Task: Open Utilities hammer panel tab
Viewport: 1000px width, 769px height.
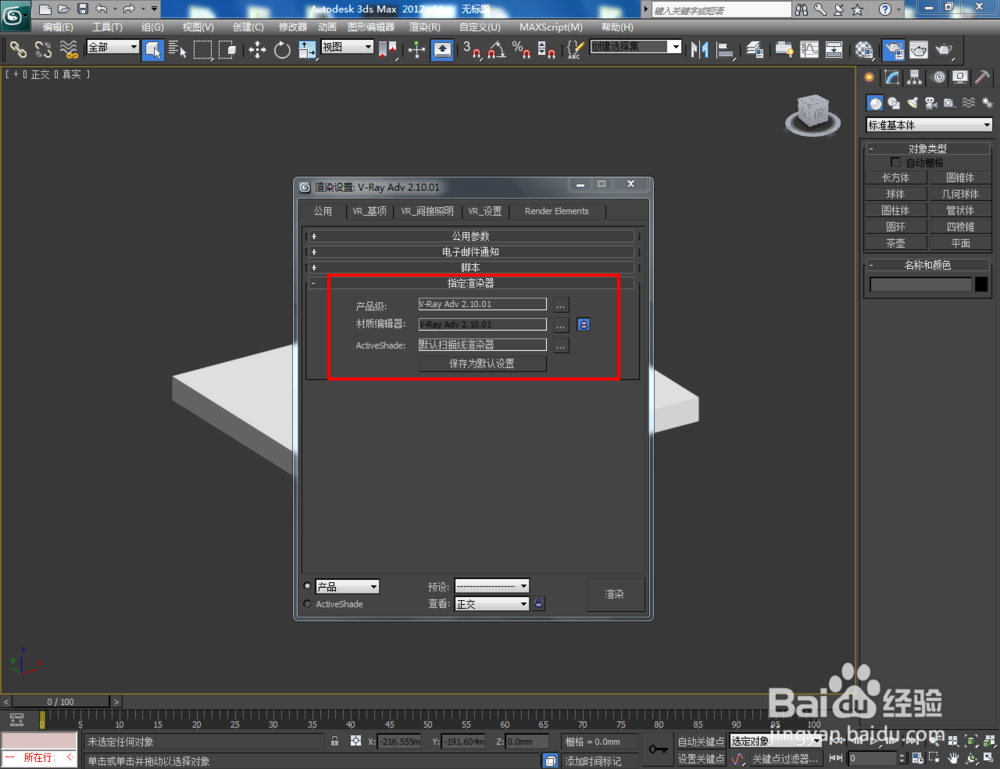Action: [982, 77]
